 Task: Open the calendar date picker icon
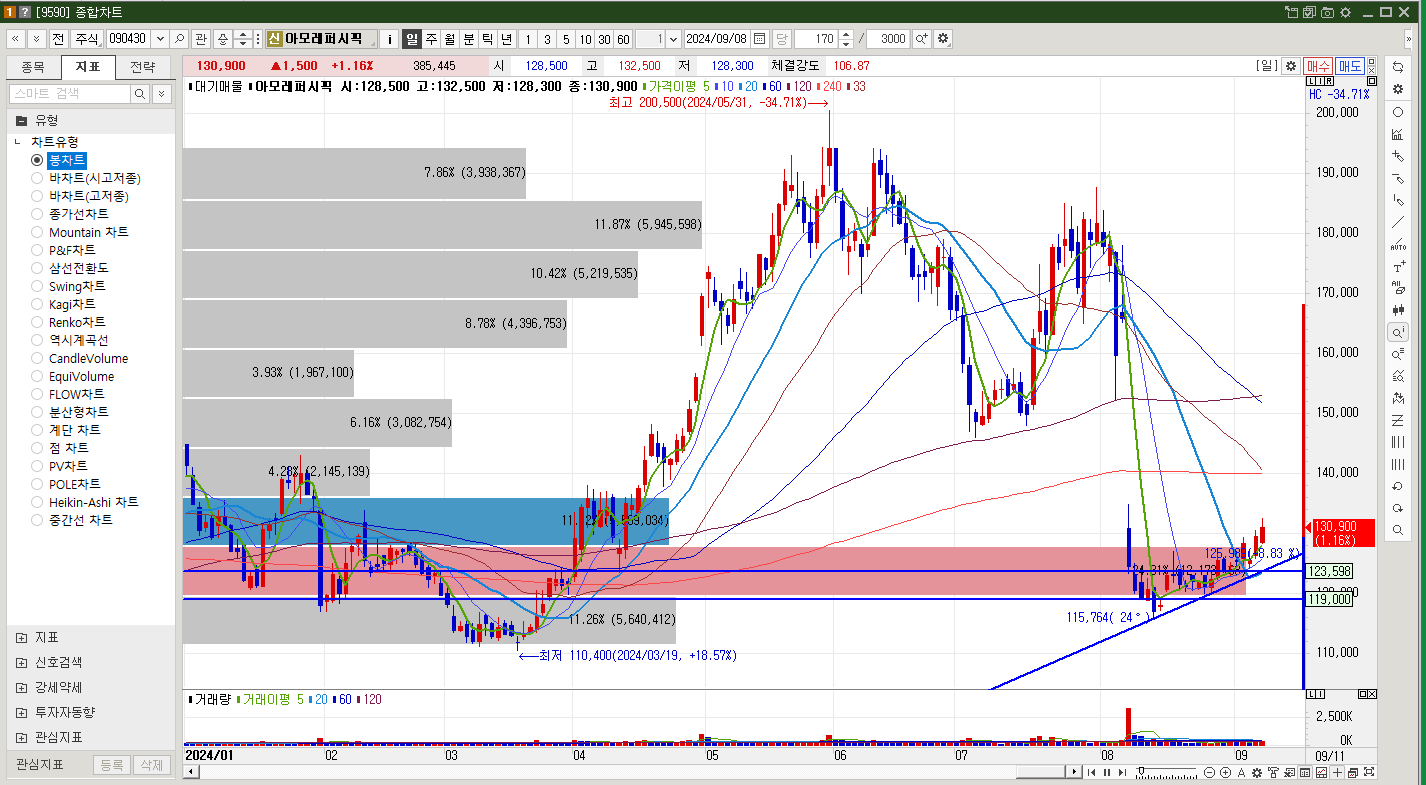click(x=760, y=39)
